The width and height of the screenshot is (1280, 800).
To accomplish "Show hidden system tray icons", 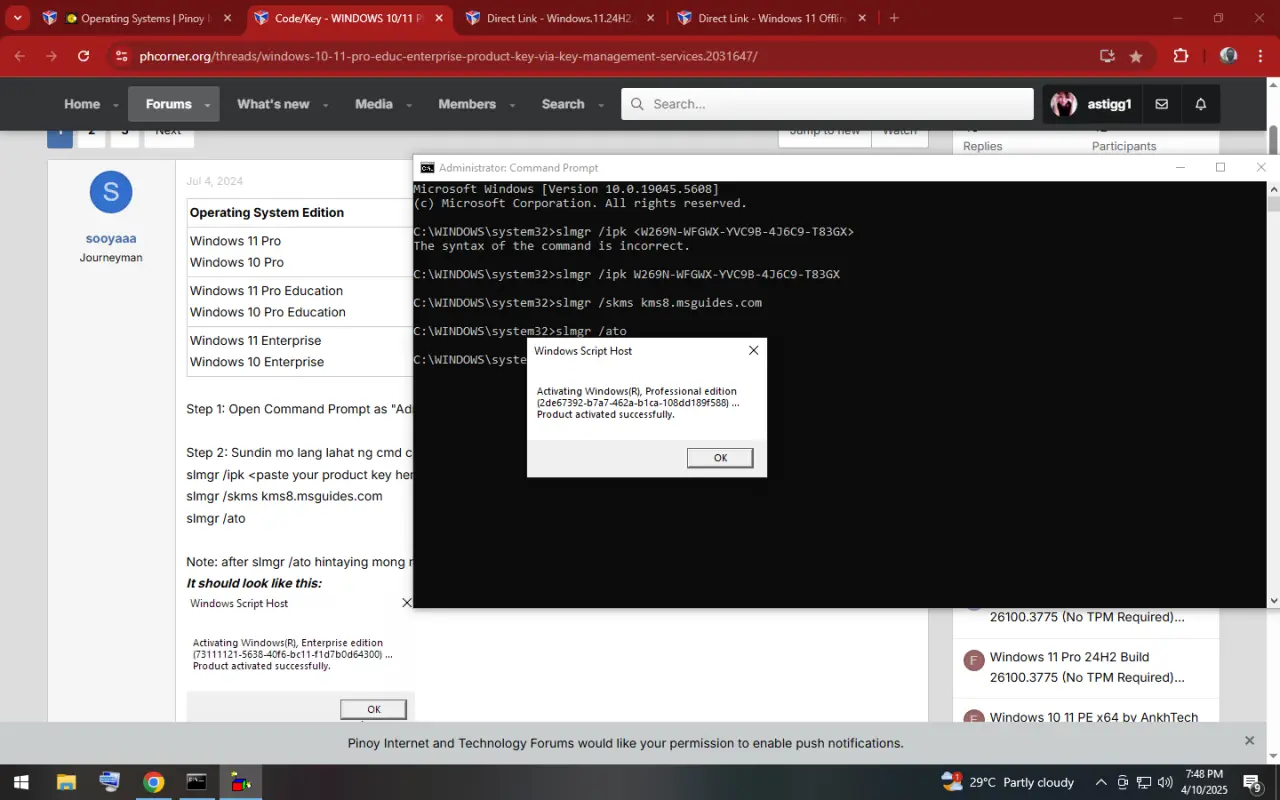I will click(x=1101, y=782).
